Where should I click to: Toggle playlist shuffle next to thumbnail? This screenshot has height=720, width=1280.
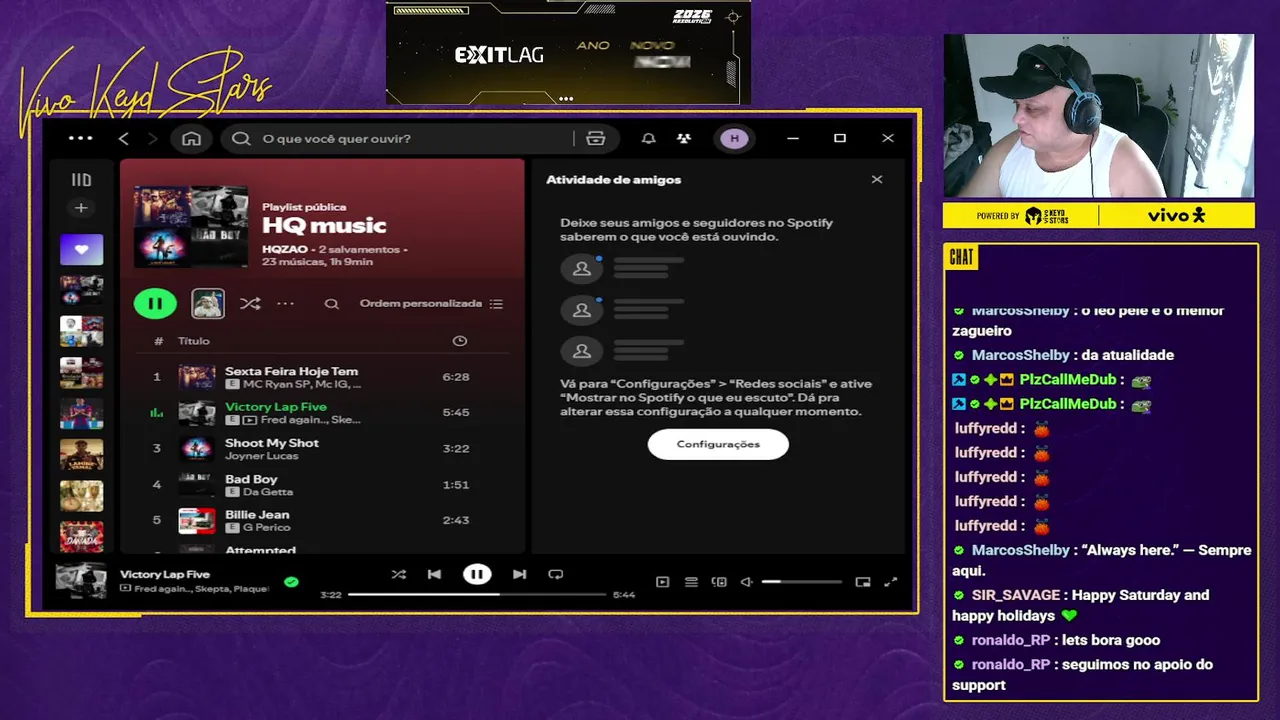(x=250, y=303)
